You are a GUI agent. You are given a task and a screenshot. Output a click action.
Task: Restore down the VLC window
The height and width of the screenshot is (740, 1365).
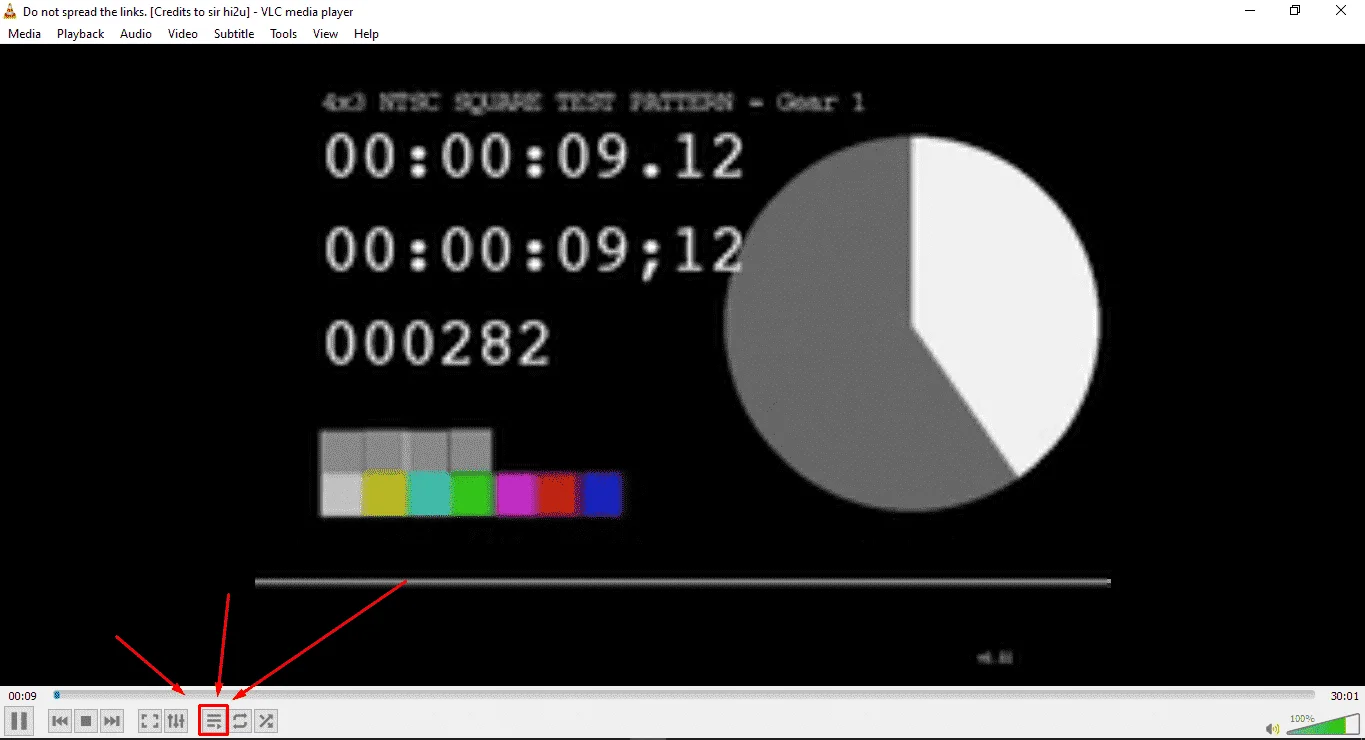pos(1295,11)
